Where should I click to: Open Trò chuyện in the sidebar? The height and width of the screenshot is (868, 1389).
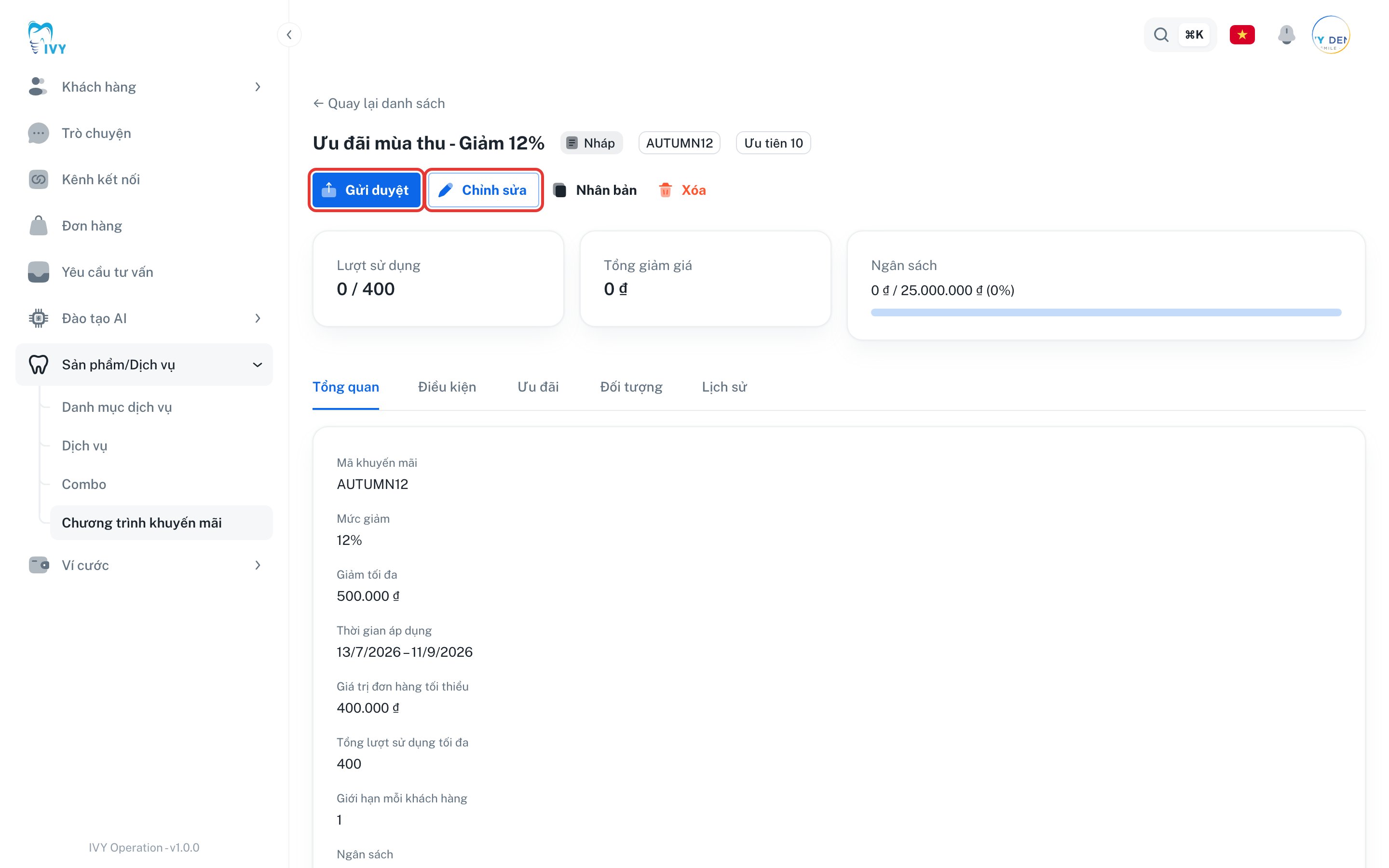tap(144, 133)
